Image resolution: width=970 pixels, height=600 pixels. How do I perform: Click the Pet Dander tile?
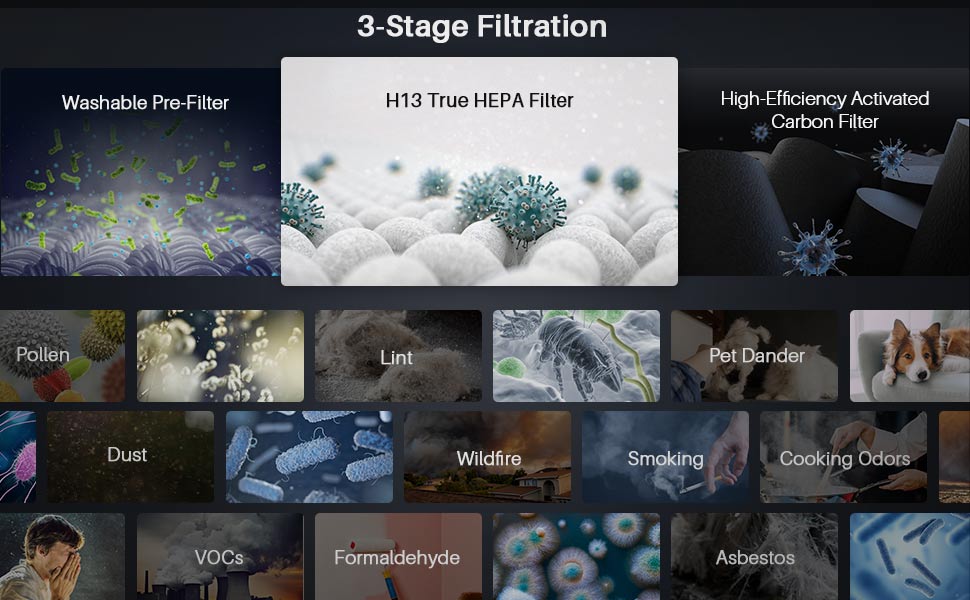click(x=755, y=356)
